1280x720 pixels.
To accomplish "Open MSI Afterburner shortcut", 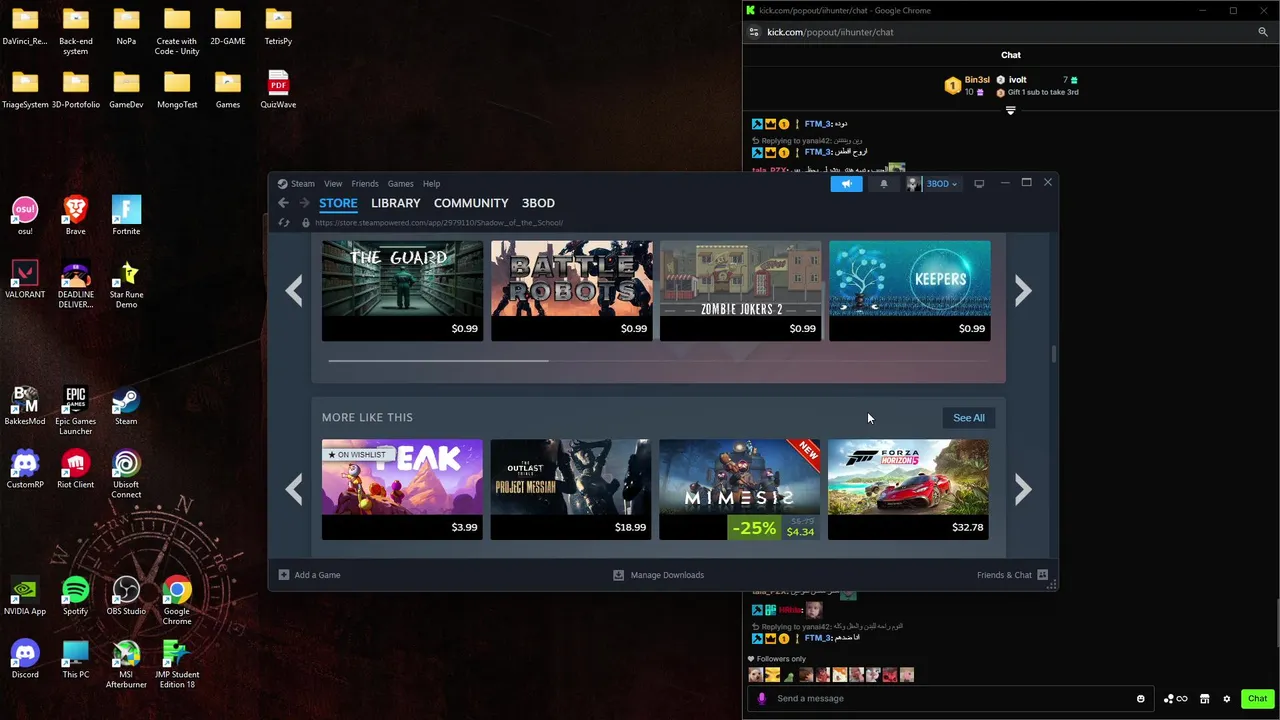I will point(126,664).
